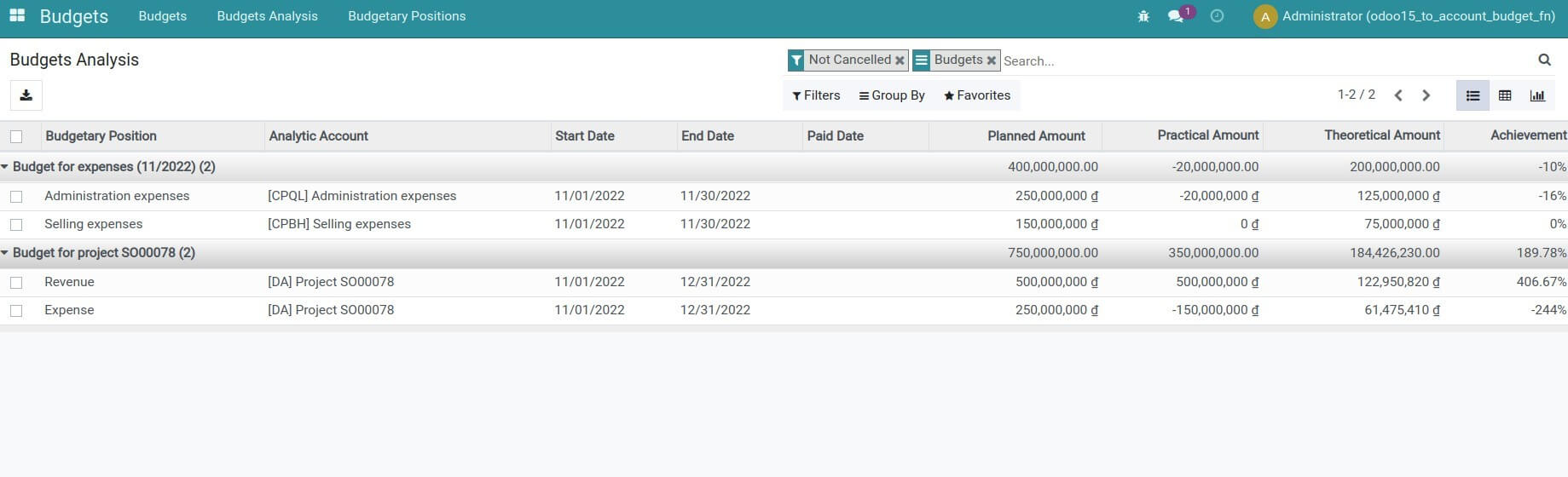Open the Group By dropdown

(892, 95)
